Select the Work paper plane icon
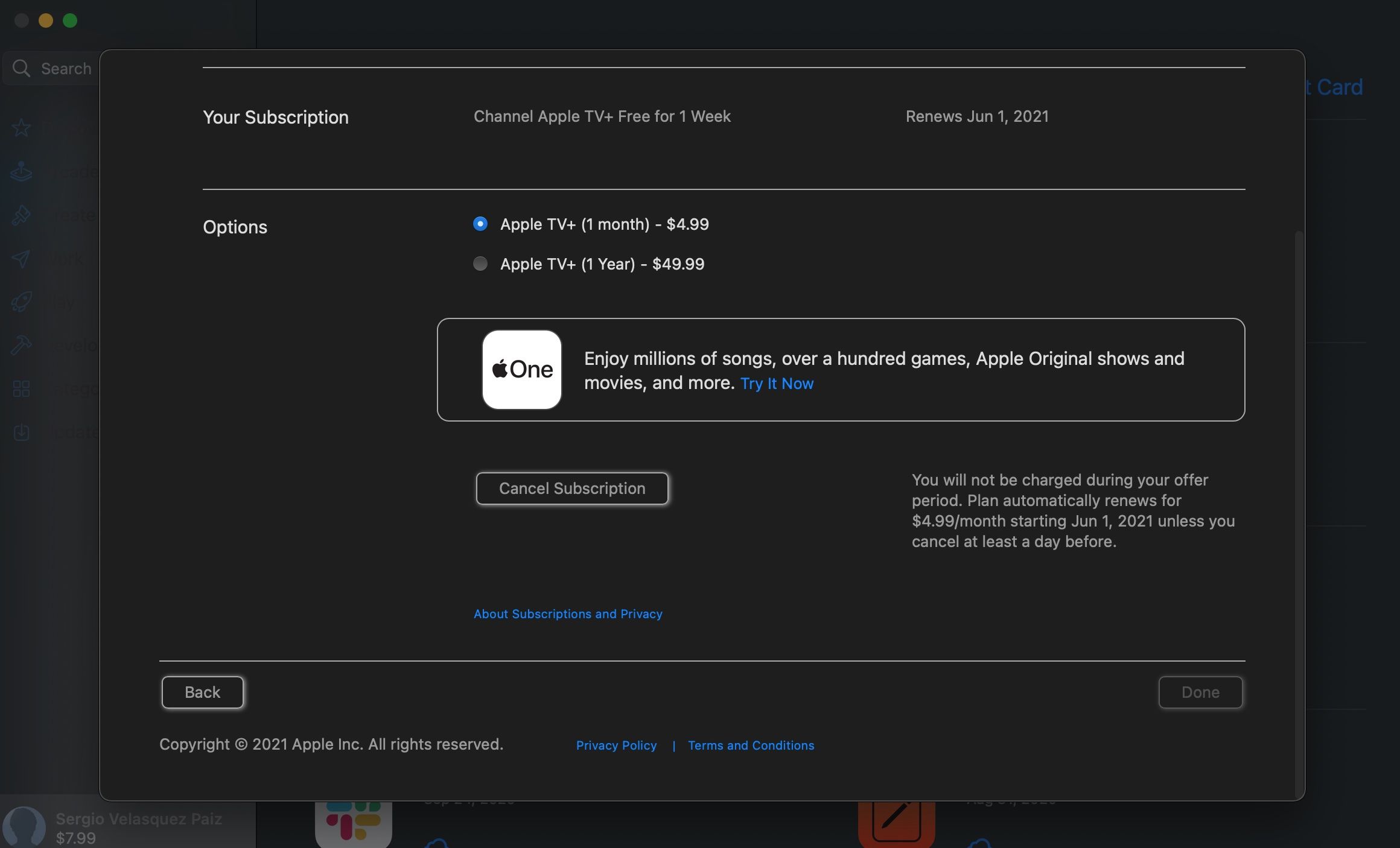Image resolution: width=1400 pixels, height=848 pixels. pyautogui.click(x=21, y=258)
